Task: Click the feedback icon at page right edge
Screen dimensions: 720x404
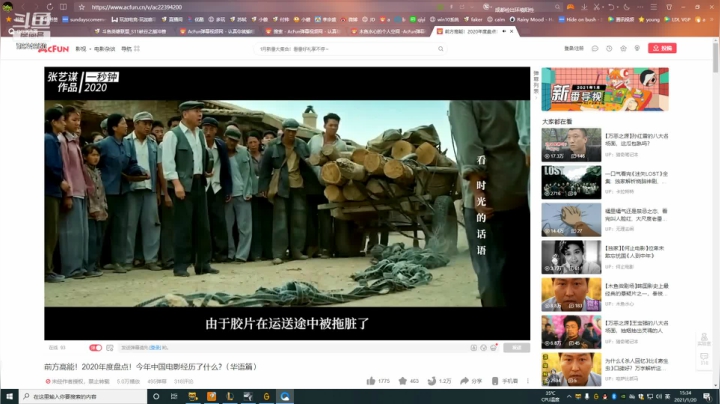Action: [x=704, y=339]
